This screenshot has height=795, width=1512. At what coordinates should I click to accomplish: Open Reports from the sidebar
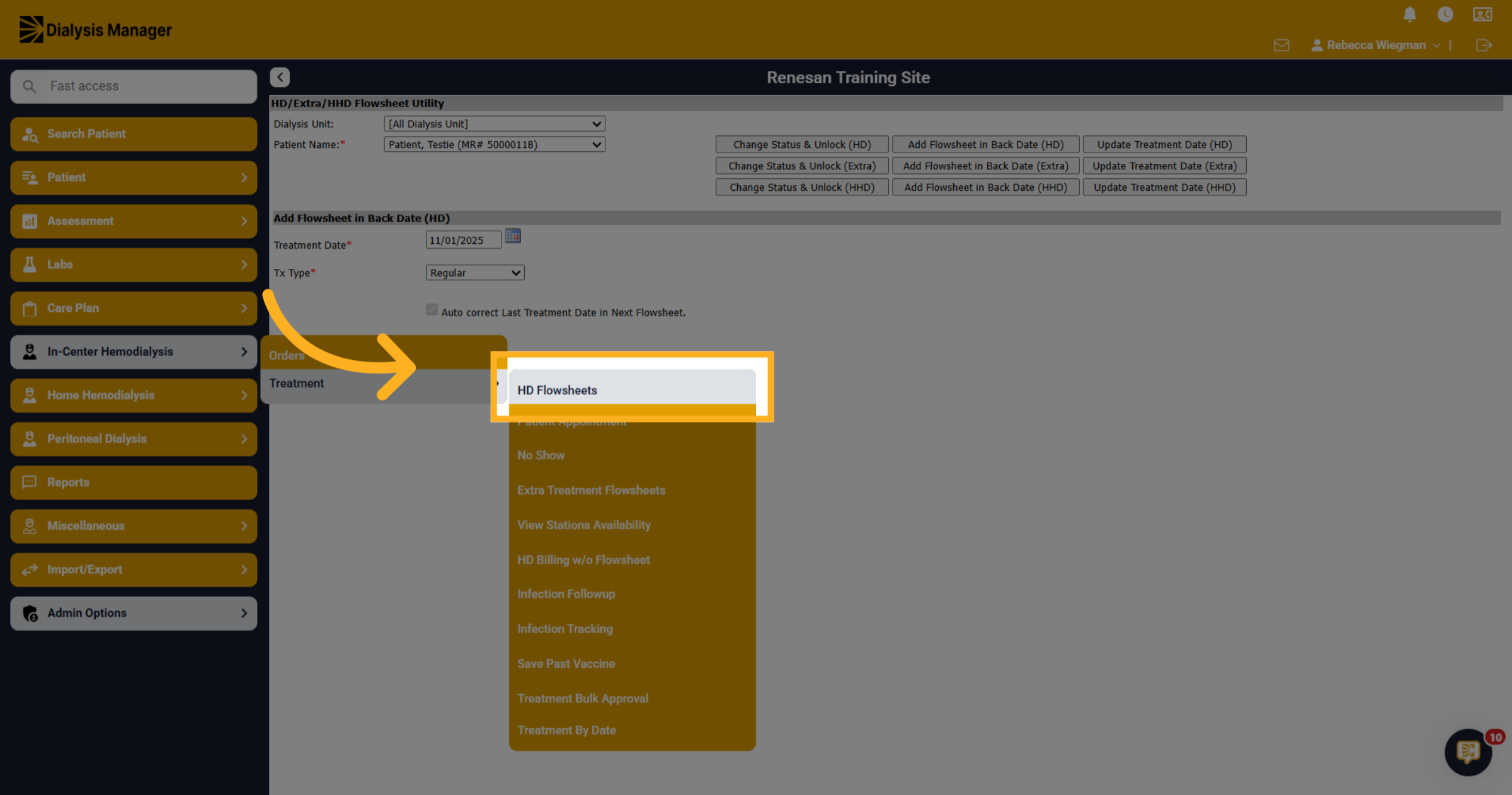click(x=134, y=483)
